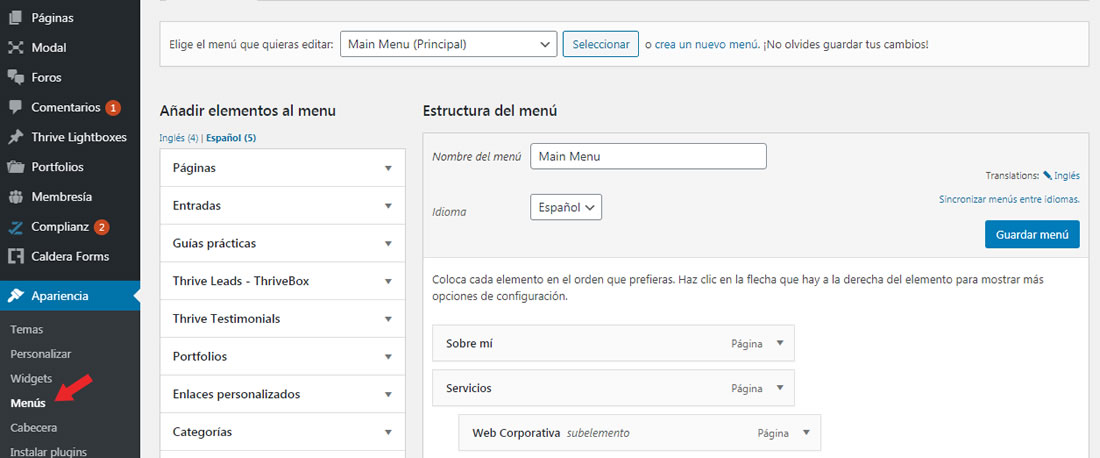
Task: Expand Enlaces personalizados panel arrow
Action: (388, 394)
